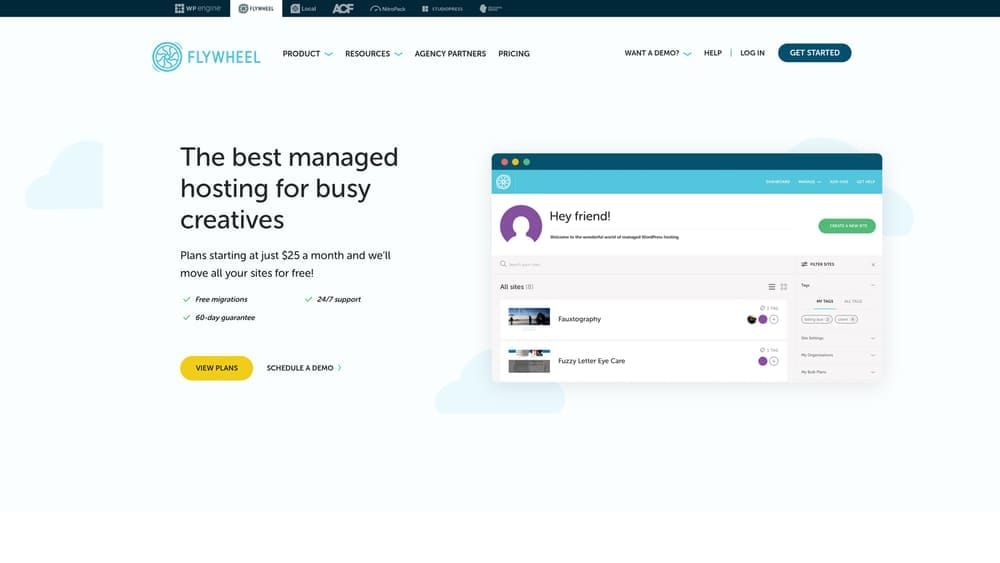Screen dimensions: 1000x563
Task: Select the All Tags tab in preview
Action: (853, 302)
